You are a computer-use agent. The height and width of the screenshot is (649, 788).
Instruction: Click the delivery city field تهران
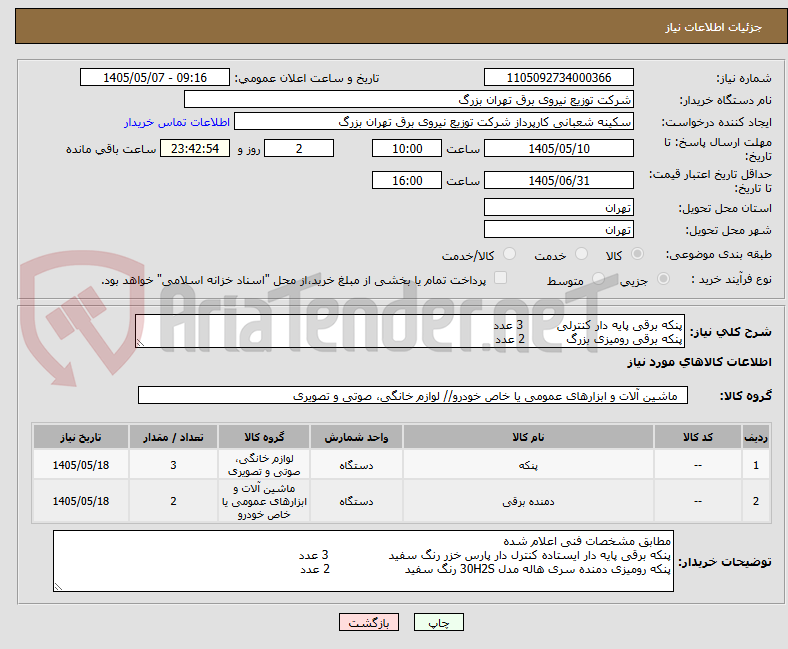558,229
